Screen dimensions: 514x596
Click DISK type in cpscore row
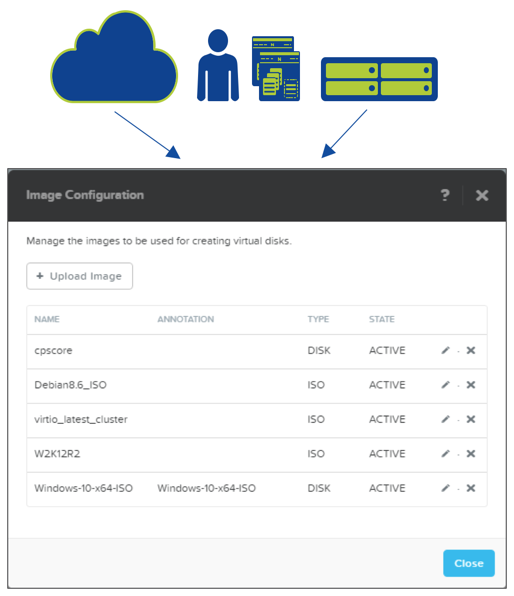(319, 350)
